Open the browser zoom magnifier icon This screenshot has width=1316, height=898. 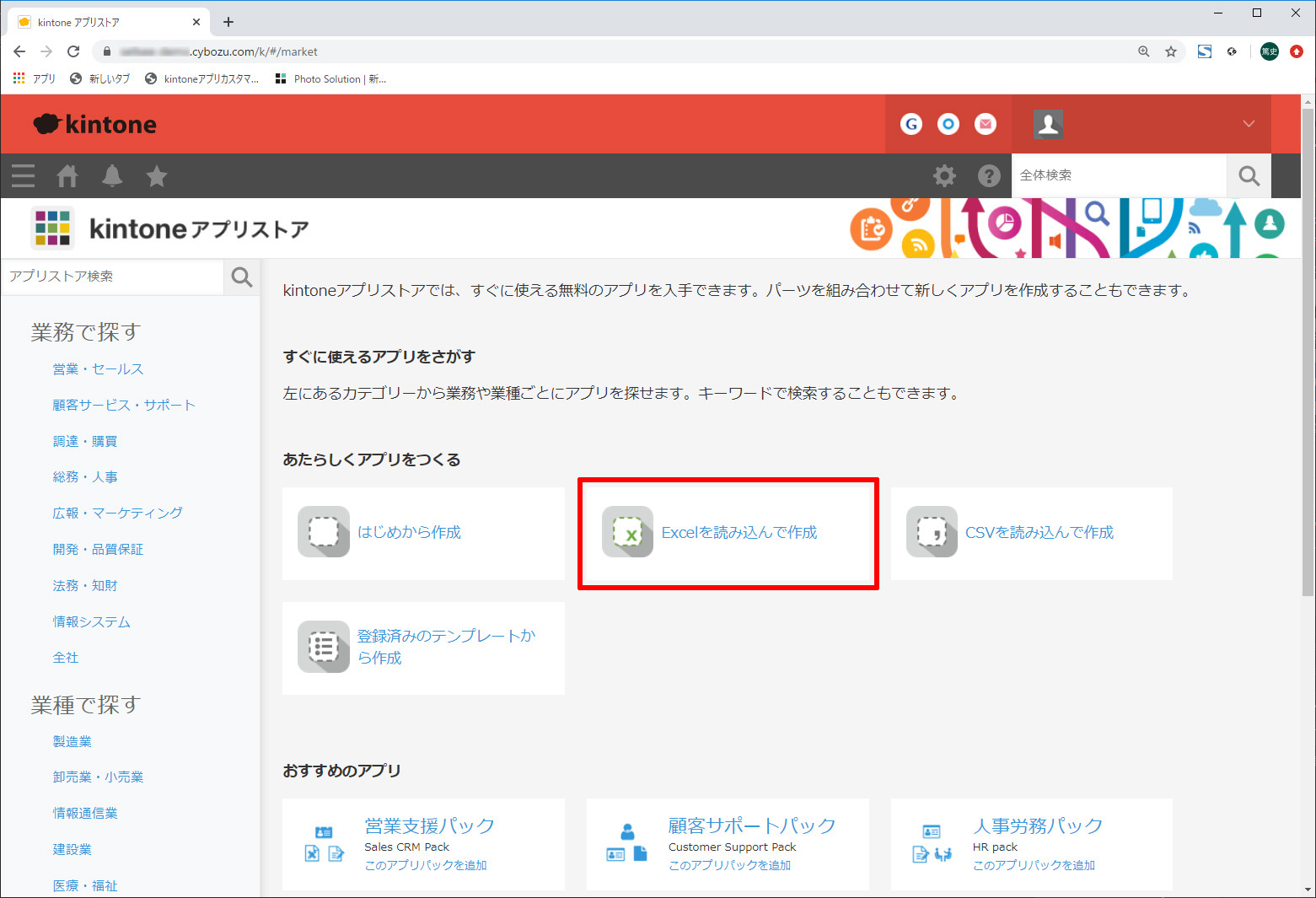tap(1144, 51)
